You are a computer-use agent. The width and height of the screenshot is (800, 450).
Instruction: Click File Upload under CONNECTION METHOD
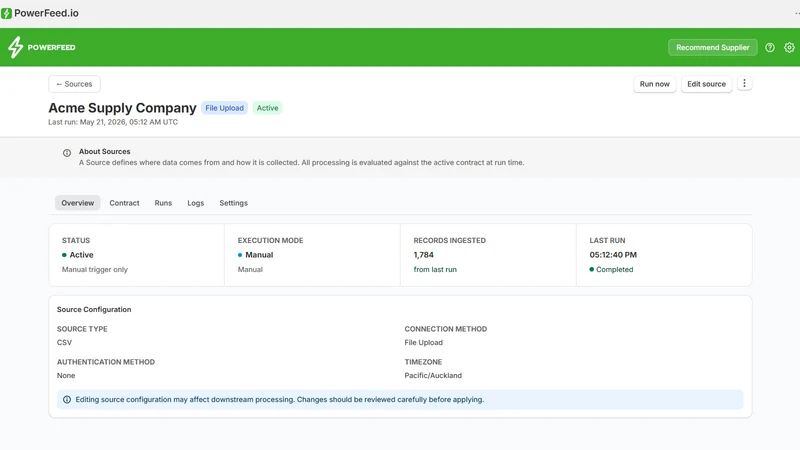[x=423, y=343]
